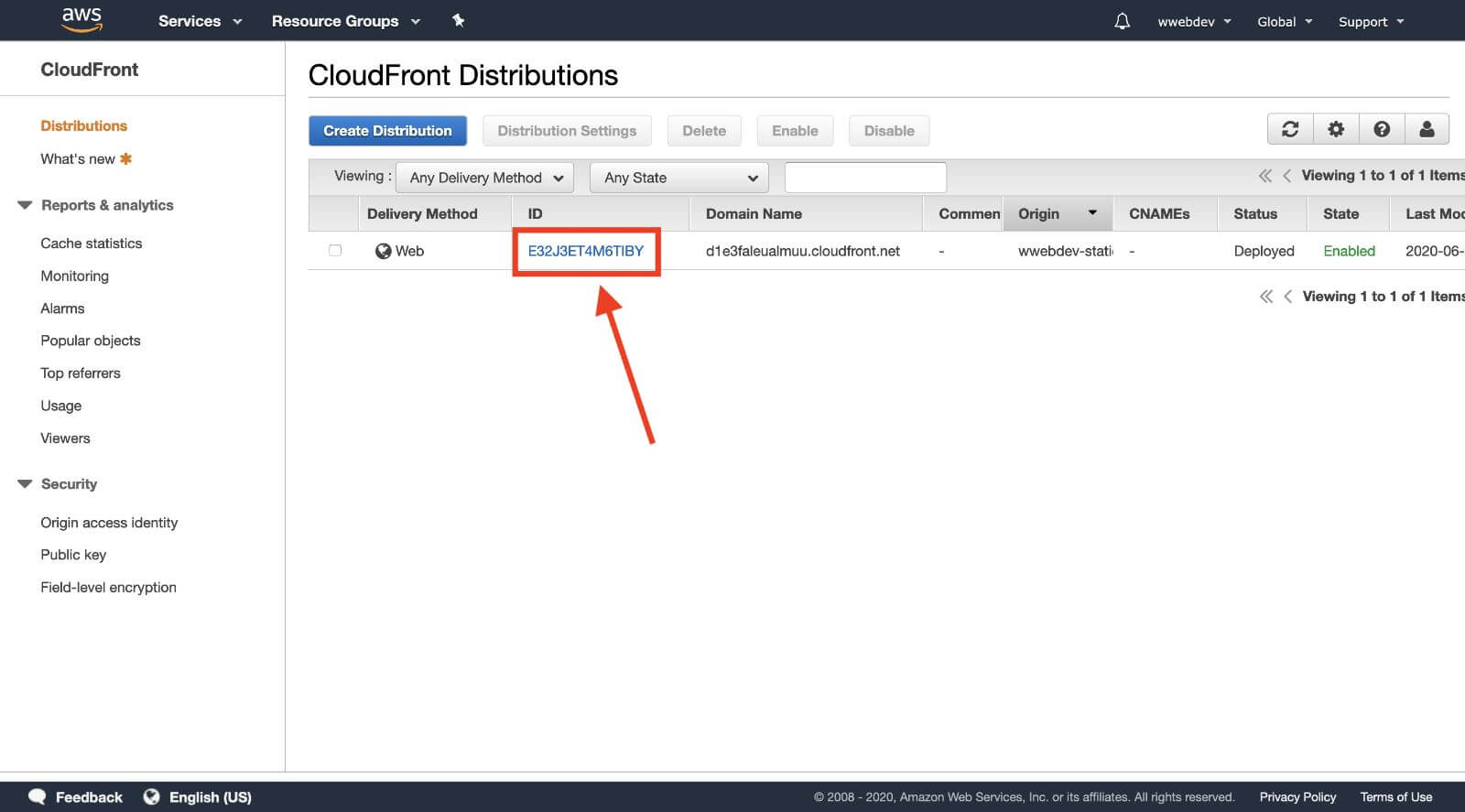The width and height of the screenshot is (1465, 812).
Task: Open the help question mark icon
Action: pyautogui.click(x=1382, y=129)
